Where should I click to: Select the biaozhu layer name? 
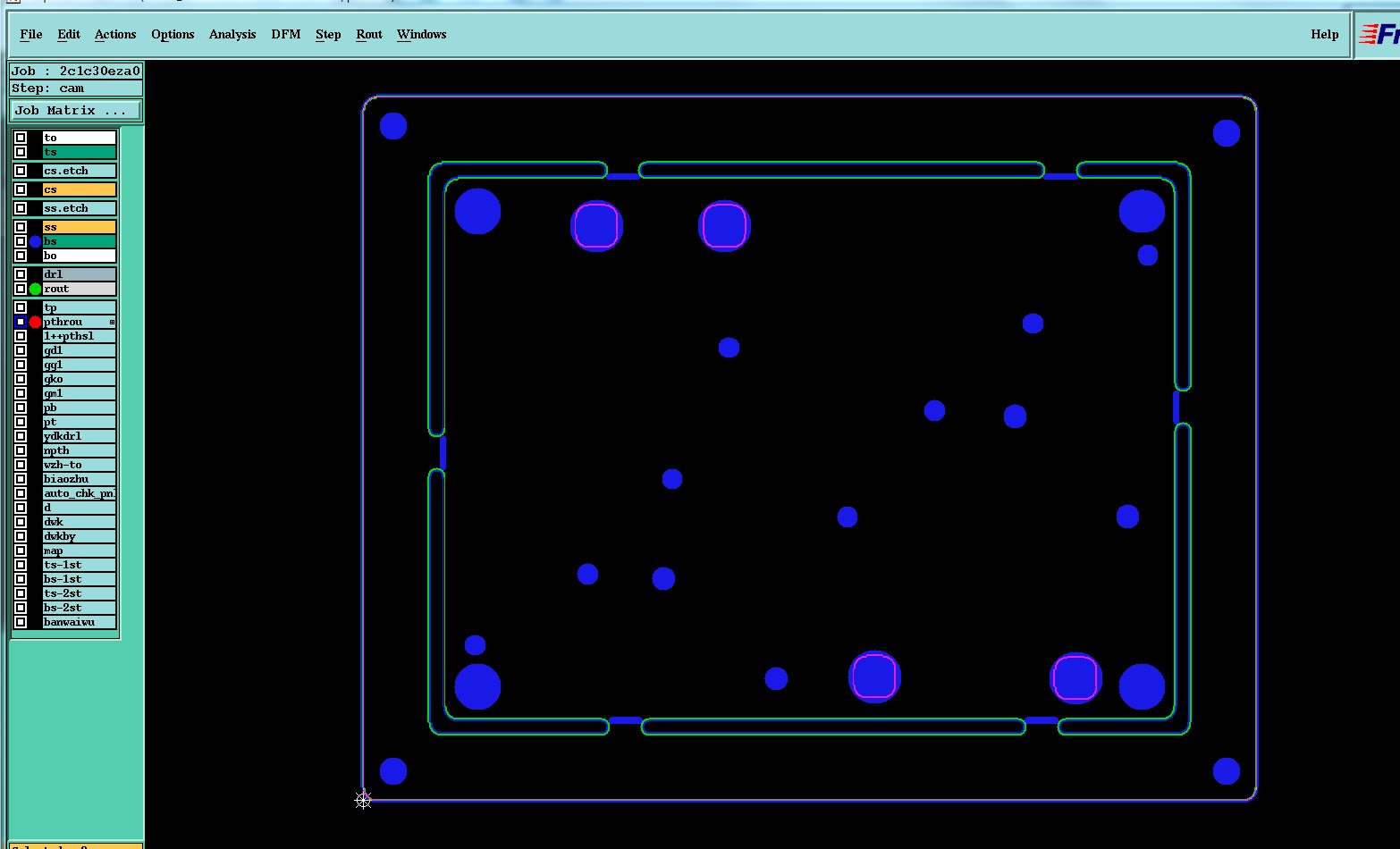80,479
